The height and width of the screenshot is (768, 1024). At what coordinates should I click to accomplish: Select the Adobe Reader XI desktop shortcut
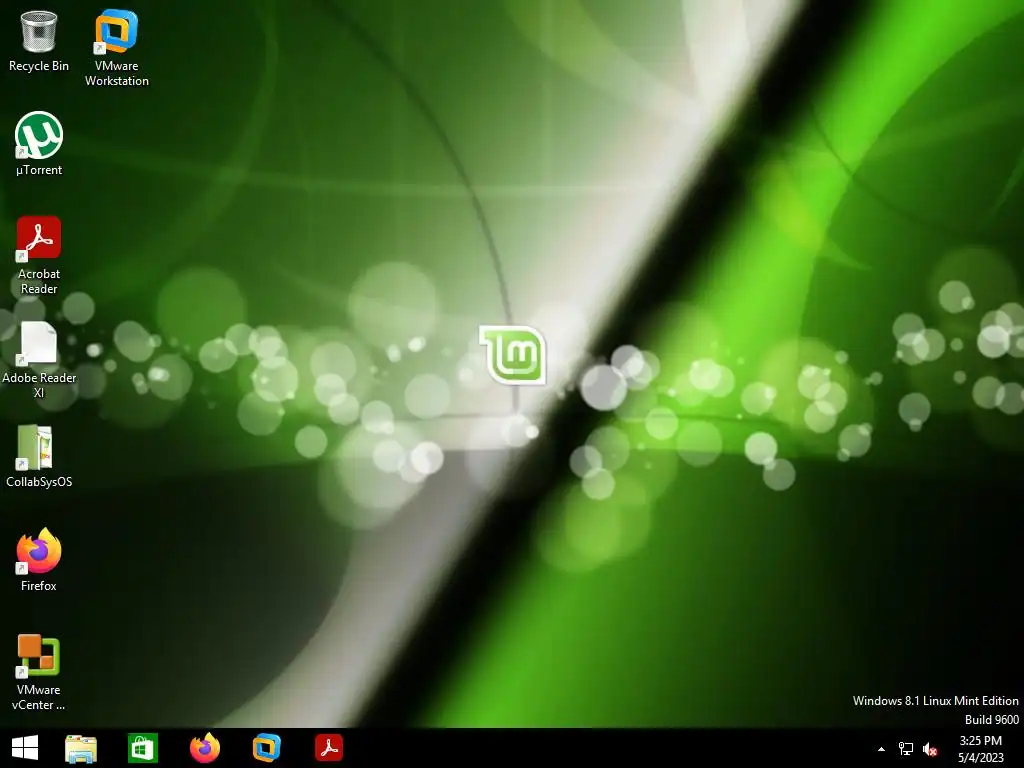[39, 359]
